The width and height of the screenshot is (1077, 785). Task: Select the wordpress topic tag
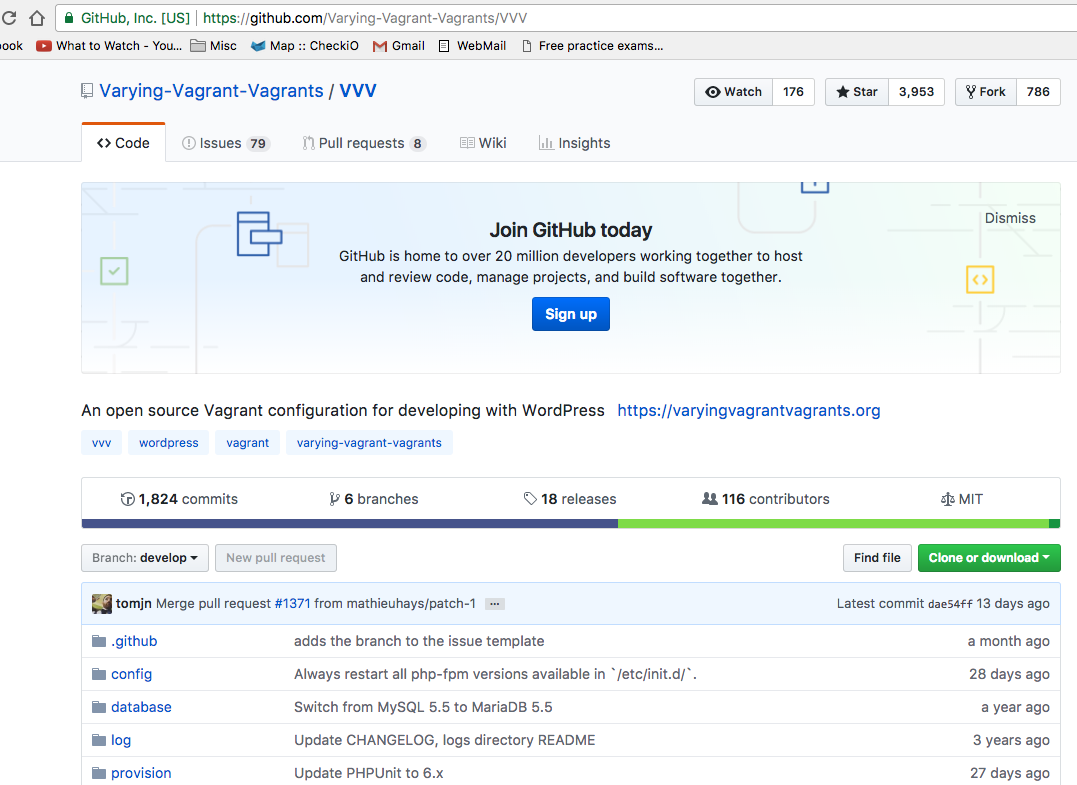pyautogui.click(x=168, y=442)
